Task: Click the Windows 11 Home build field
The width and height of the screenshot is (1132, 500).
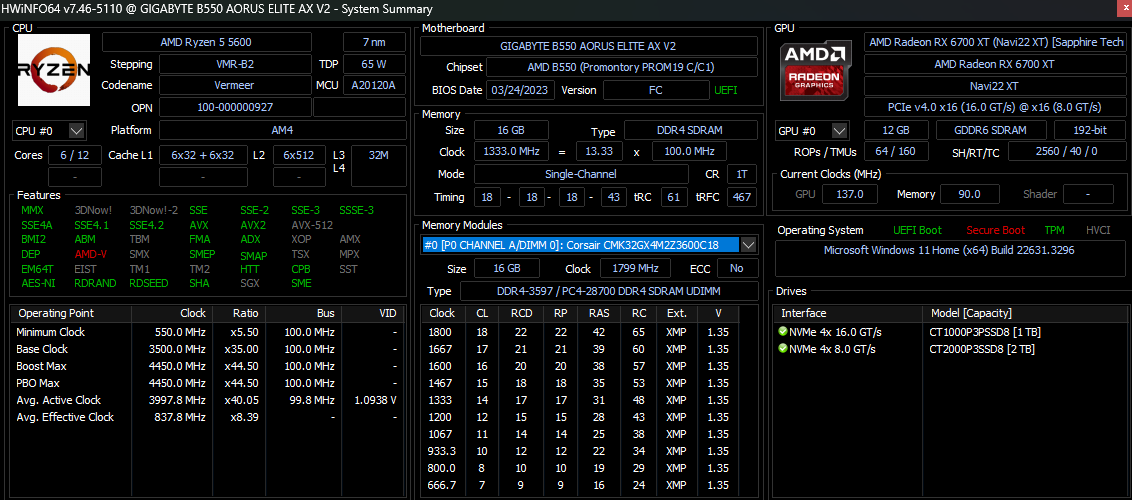Action: (x=949, y=259)
